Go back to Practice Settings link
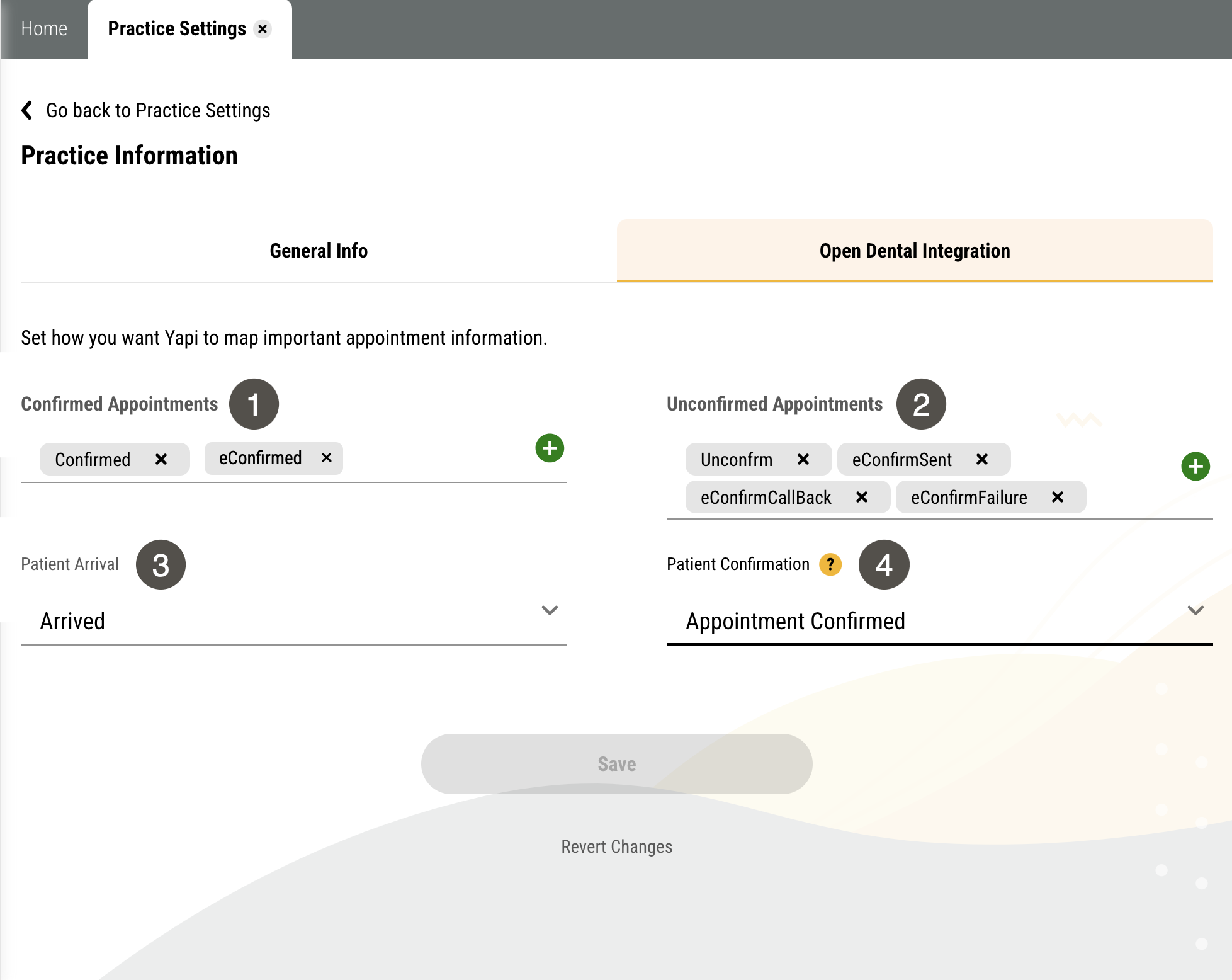This screenshot has width=1232, height=980. [158, 110]
